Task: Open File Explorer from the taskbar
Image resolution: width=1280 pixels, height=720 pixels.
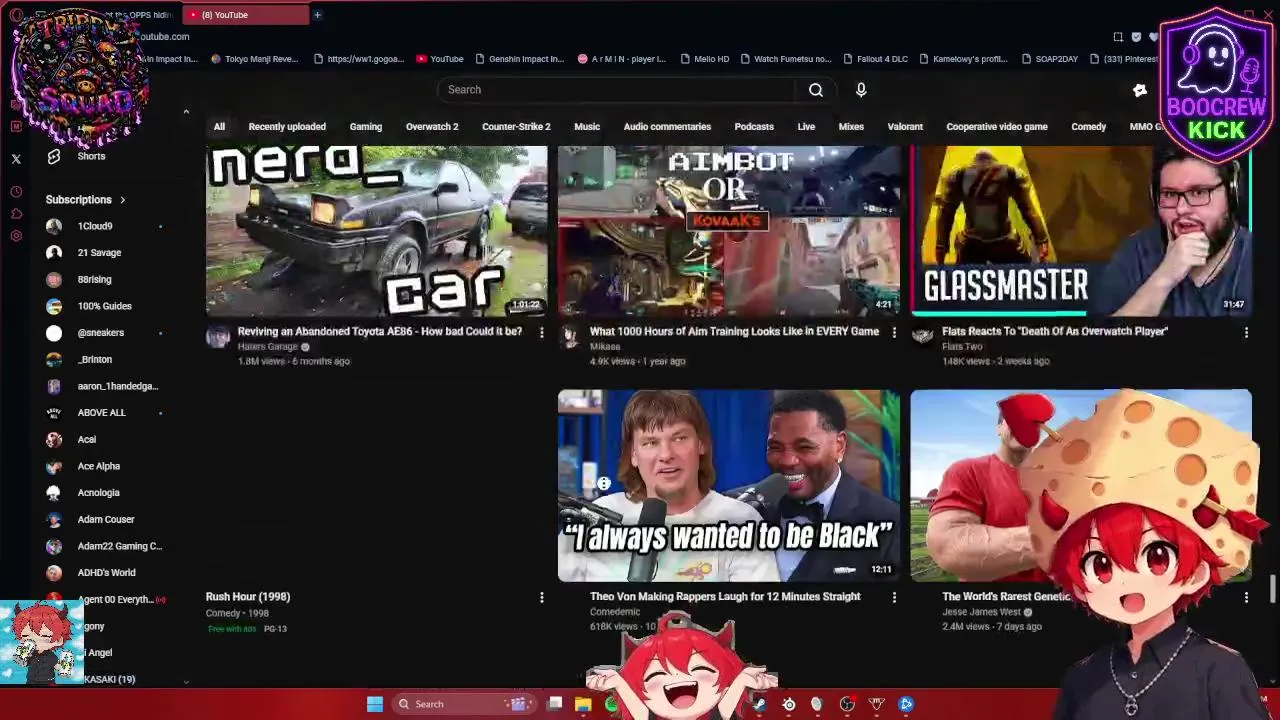Action: click(583, 704)
